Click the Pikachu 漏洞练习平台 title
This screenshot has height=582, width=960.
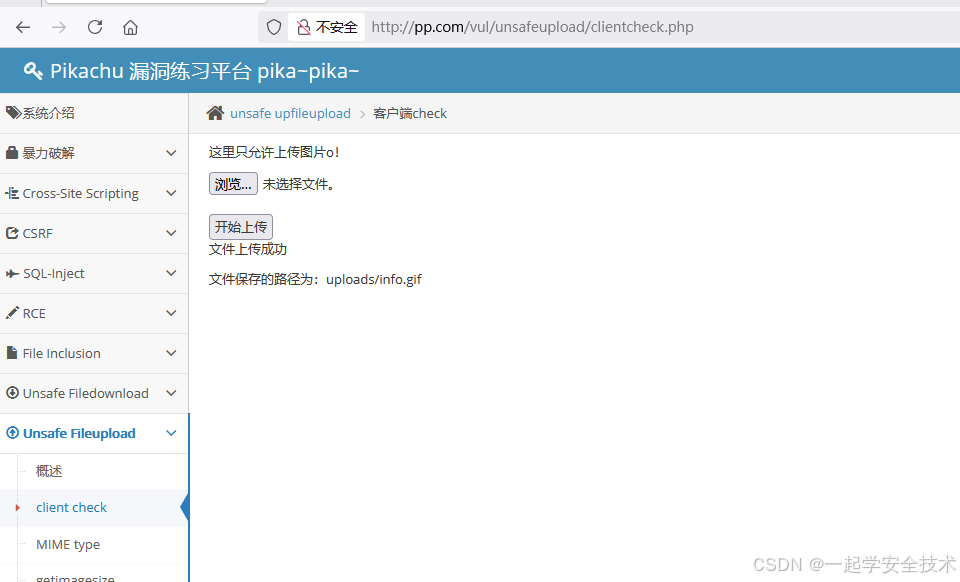pyautogui.click(x=204, y=71)
